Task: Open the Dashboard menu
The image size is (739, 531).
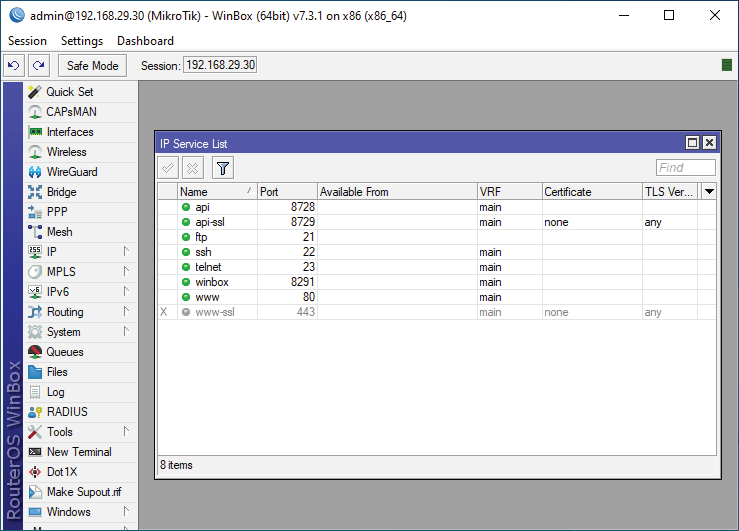Action: click(x=145, y=41)
